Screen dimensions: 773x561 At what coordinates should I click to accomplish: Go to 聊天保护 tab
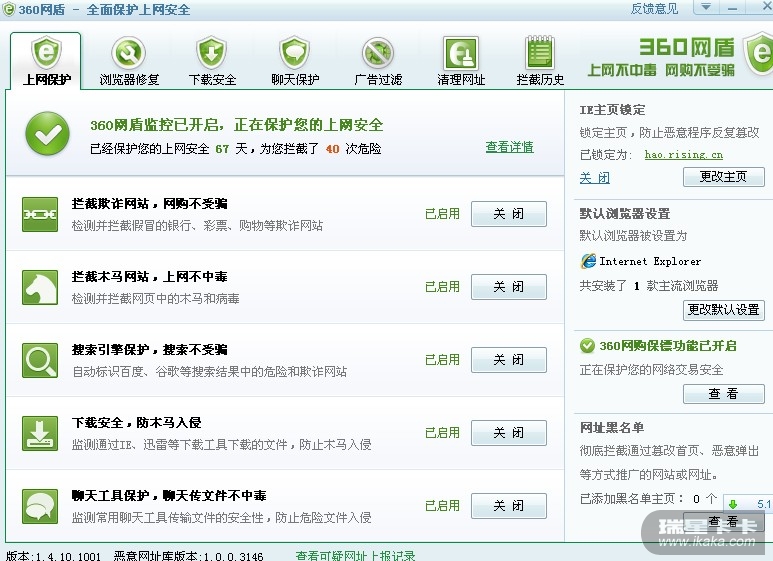coord(295,61)
